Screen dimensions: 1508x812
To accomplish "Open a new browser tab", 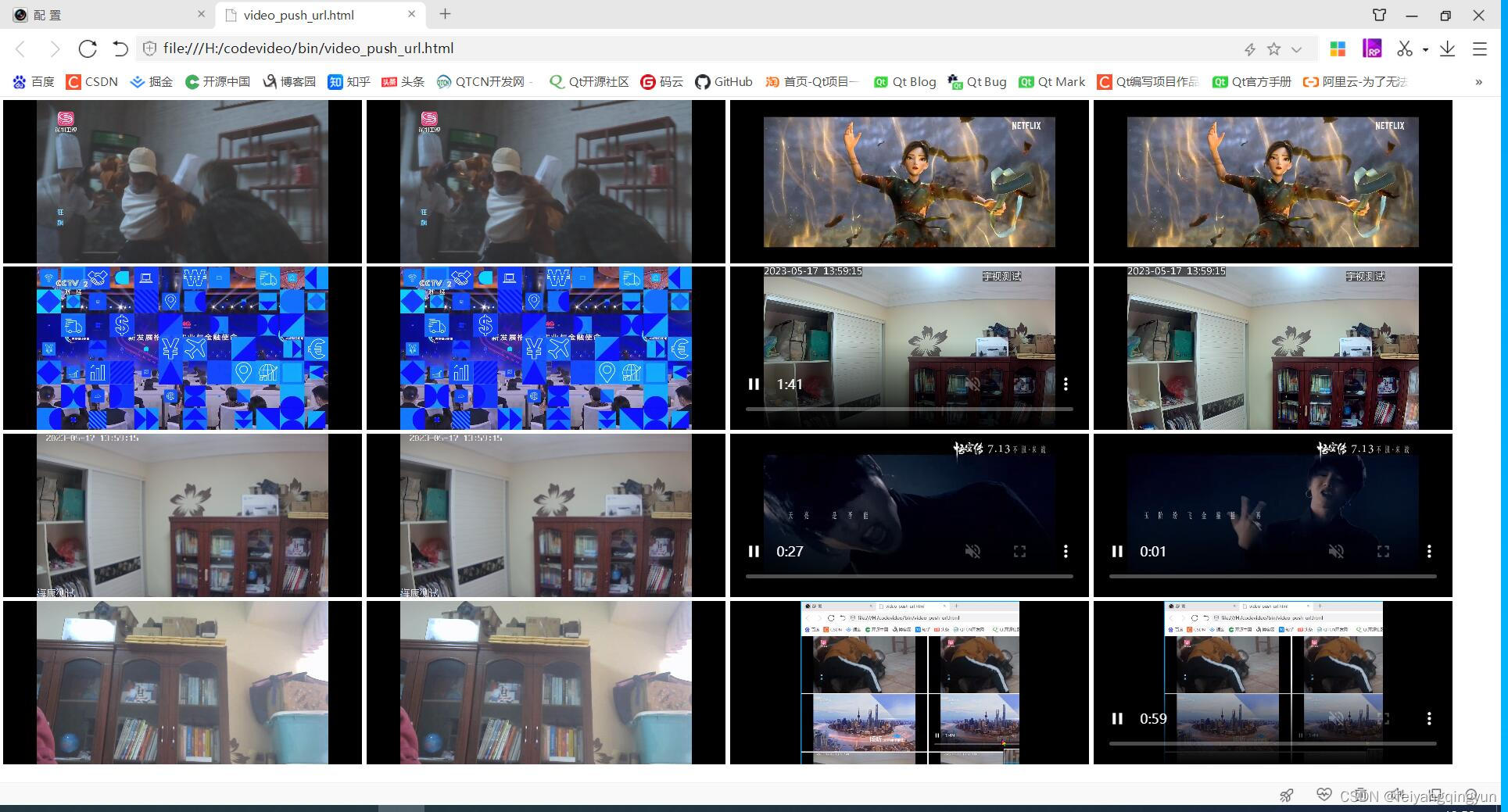I will (x=445, y=14).
